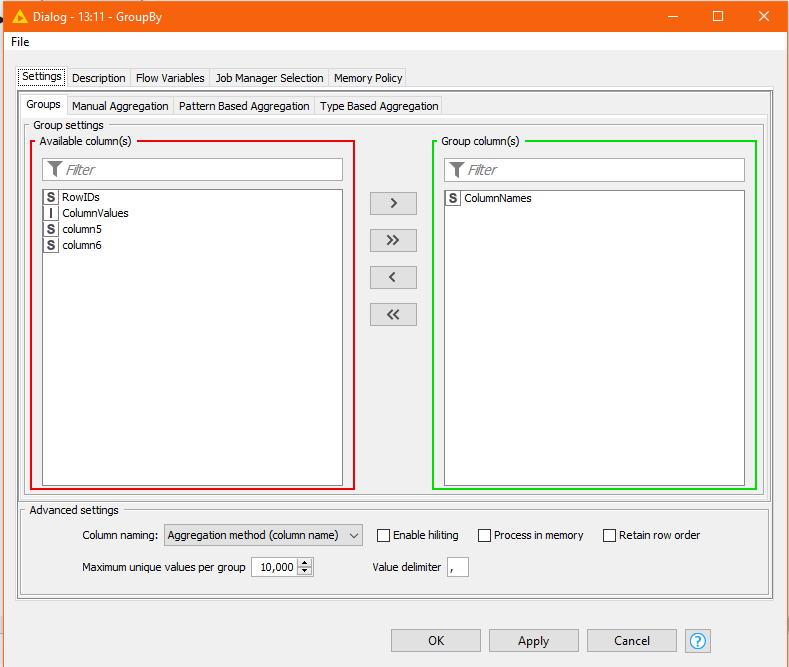Image resolution: width=789 pixels, height=667 pixels.
Task: Toggle Process in memory checkbox
Action: [484, 535]
